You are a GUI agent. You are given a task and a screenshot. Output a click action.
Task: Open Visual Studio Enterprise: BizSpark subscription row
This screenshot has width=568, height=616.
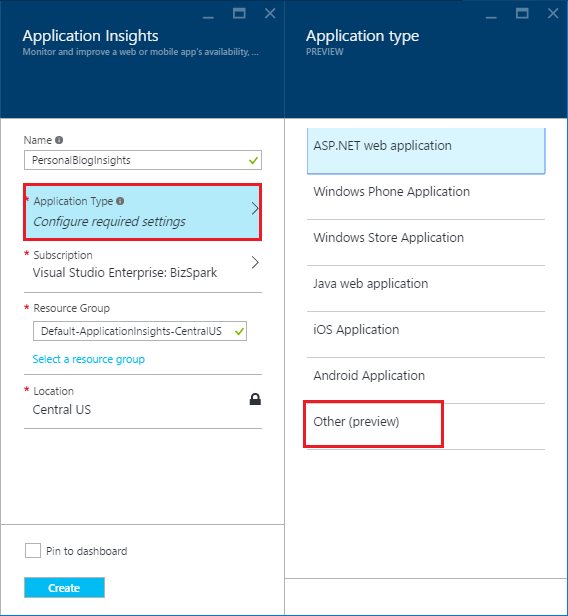pyautogui.click(x=143, y=266)
